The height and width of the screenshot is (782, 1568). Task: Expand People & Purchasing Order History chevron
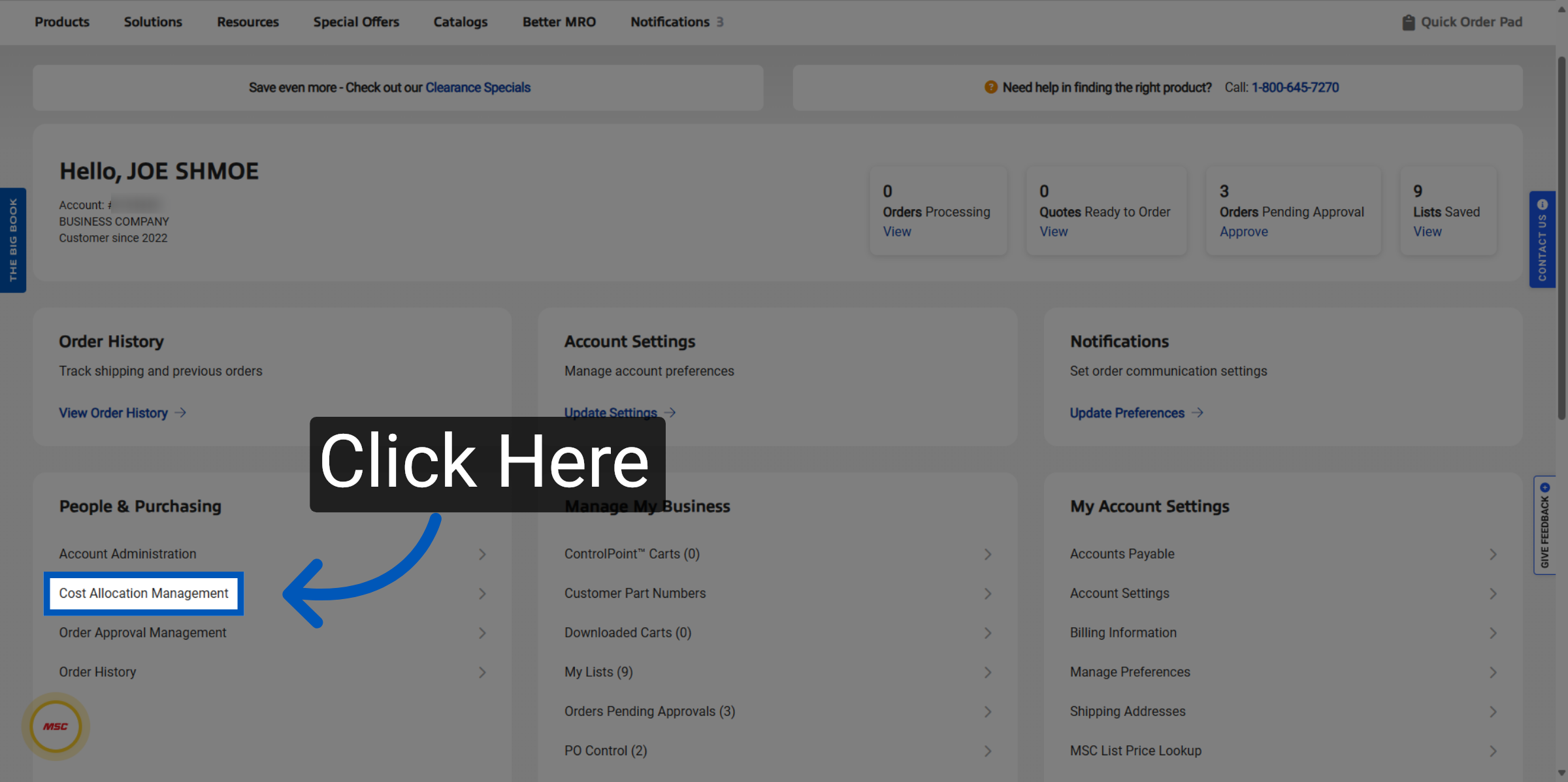pyautogui.click(x=482, y=672)
